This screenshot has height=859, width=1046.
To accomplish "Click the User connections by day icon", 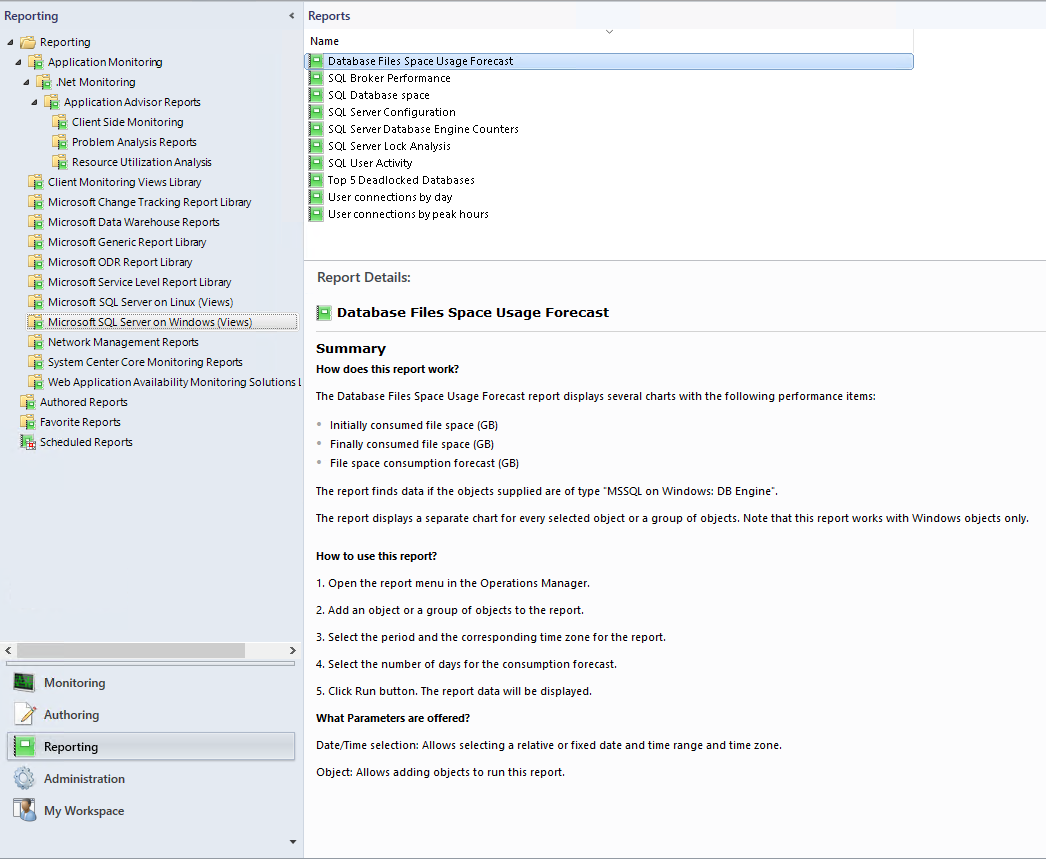I will point(317,197).
